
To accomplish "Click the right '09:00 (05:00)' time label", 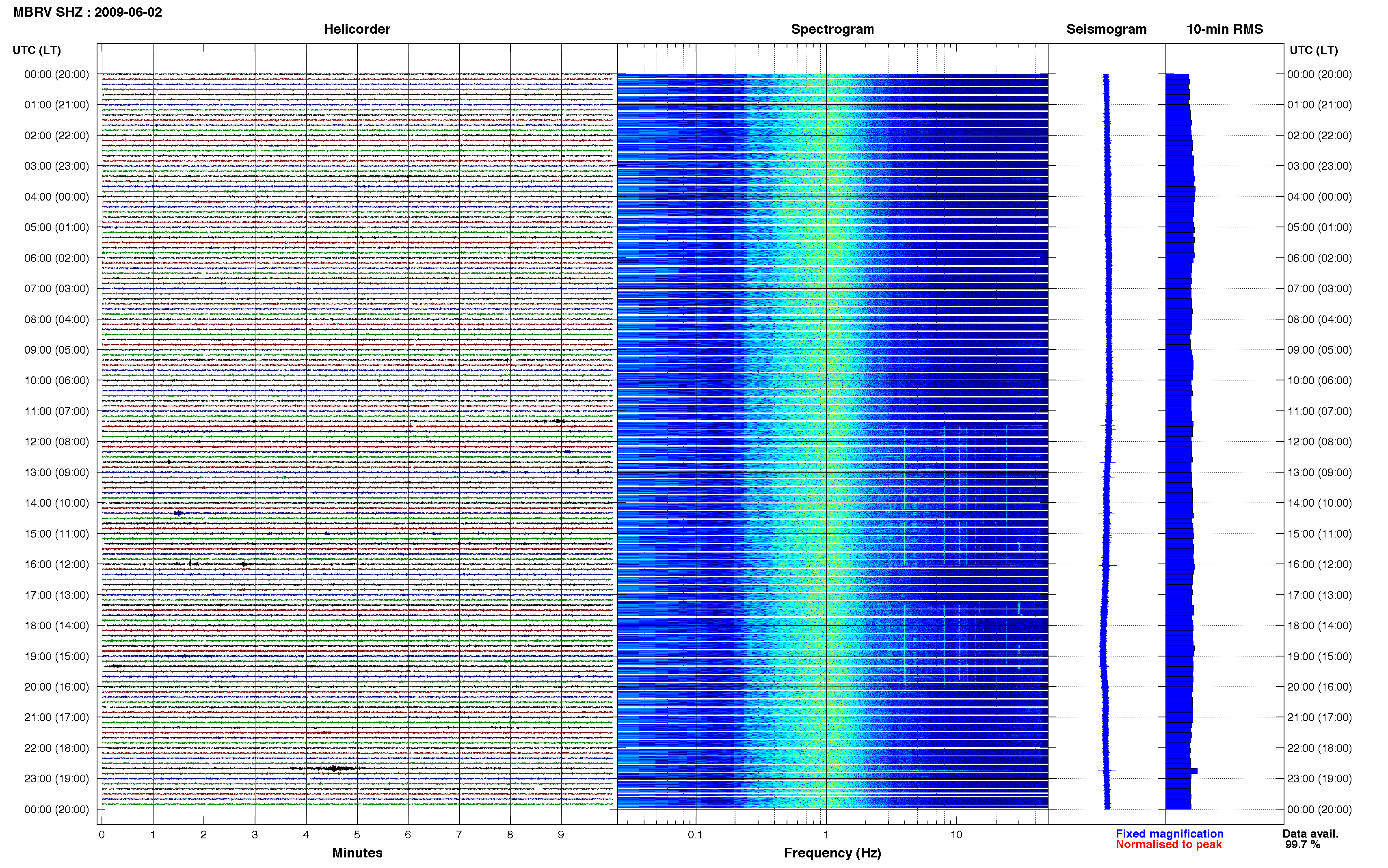I will (x=1319, y=350).
